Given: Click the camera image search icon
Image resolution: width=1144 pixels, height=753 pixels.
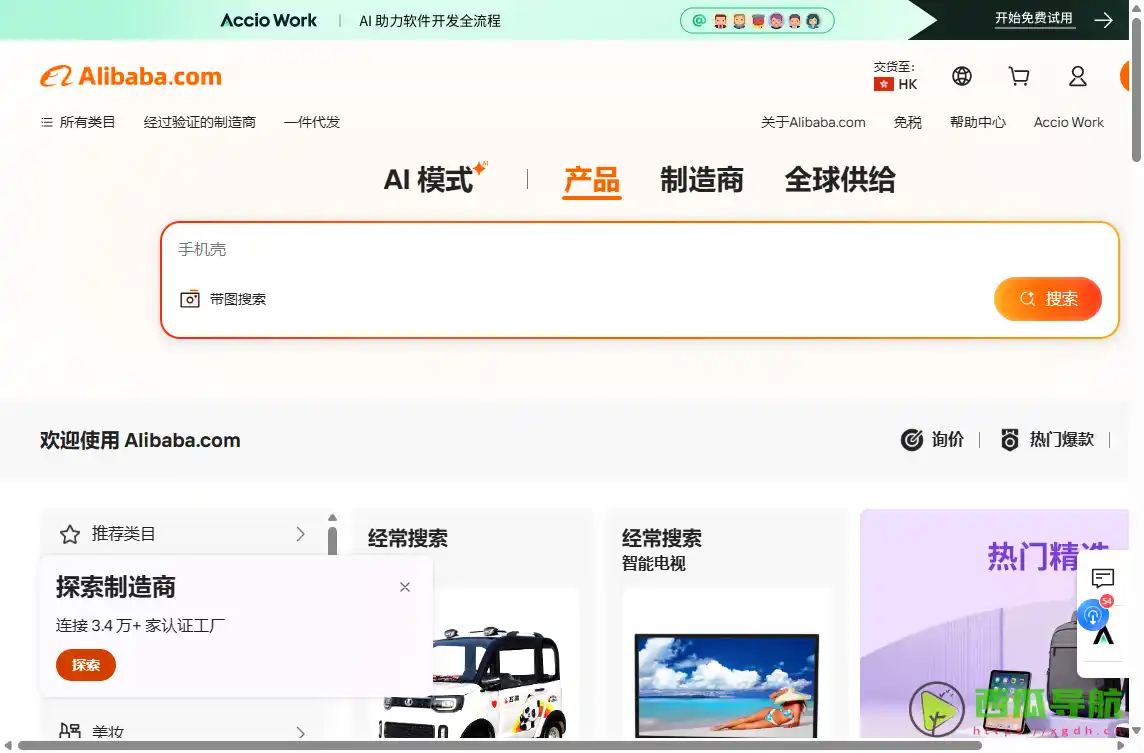Looking at the screenshot, I should pyautogui.click(x=190, y=299).
